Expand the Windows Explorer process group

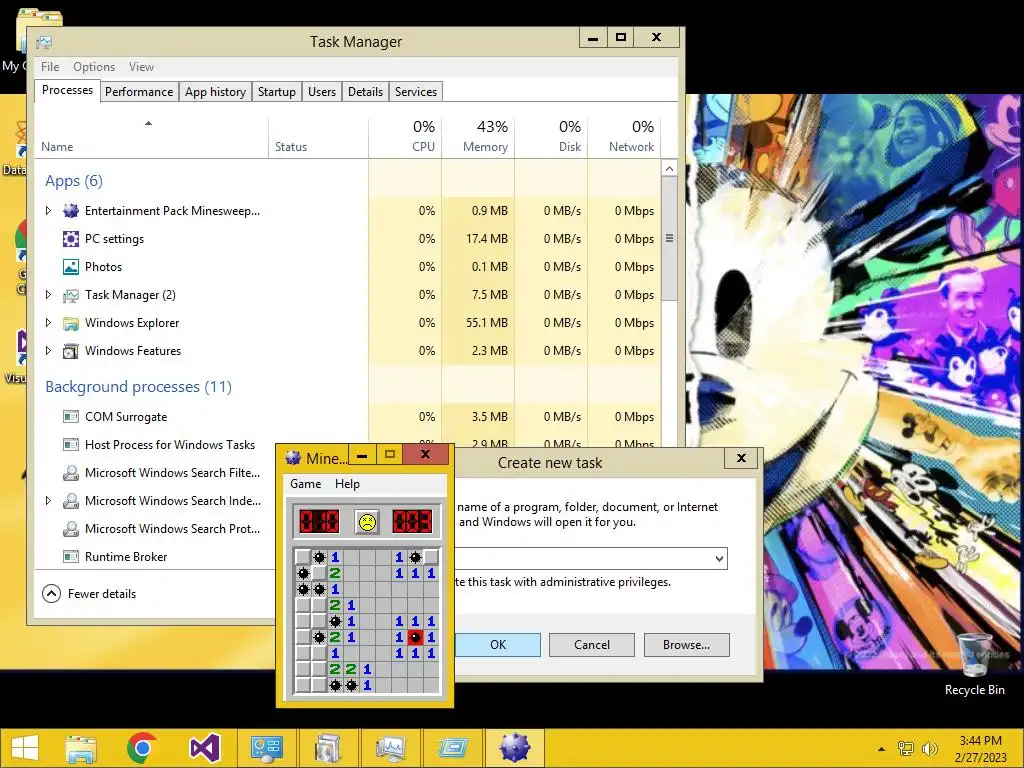[x=48, y=323]
